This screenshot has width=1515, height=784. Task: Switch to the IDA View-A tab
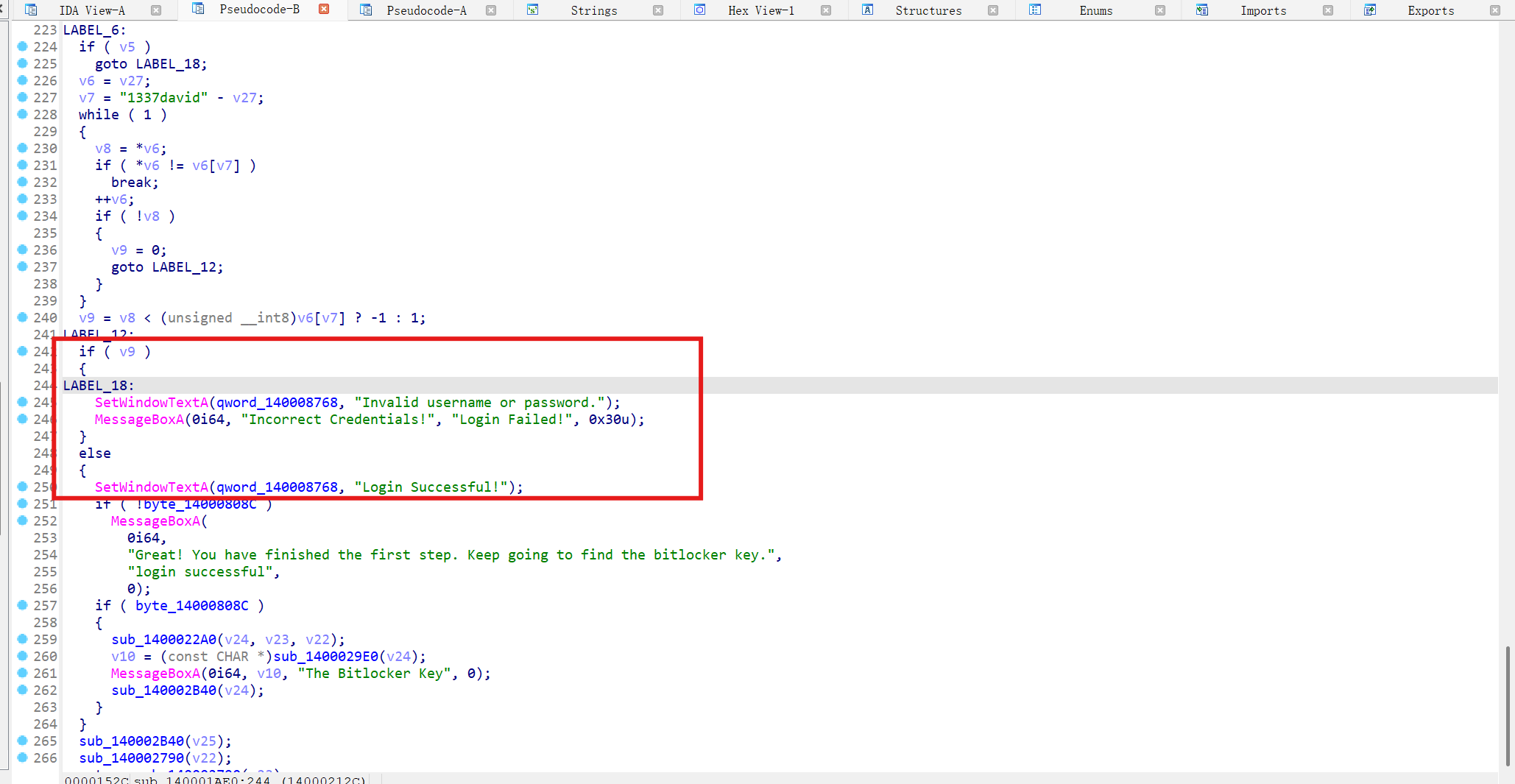[x=92, y=10]
